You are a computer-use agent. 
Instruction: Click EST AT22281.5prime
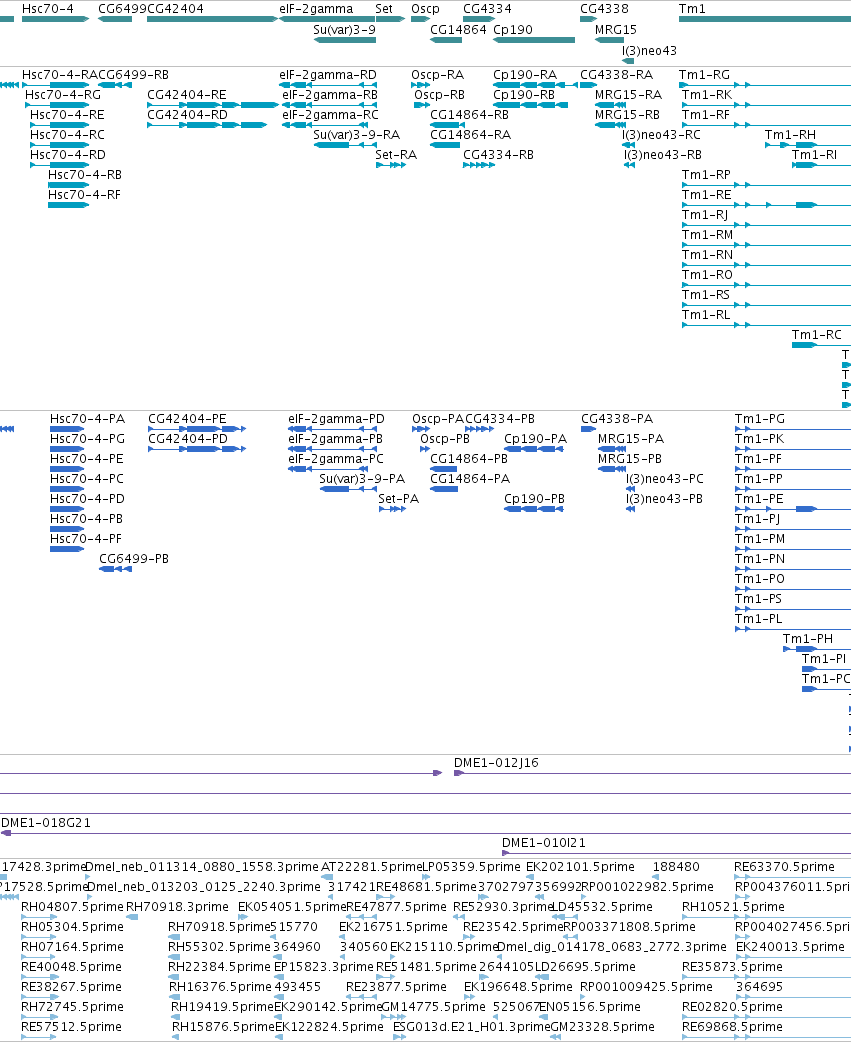372,867
